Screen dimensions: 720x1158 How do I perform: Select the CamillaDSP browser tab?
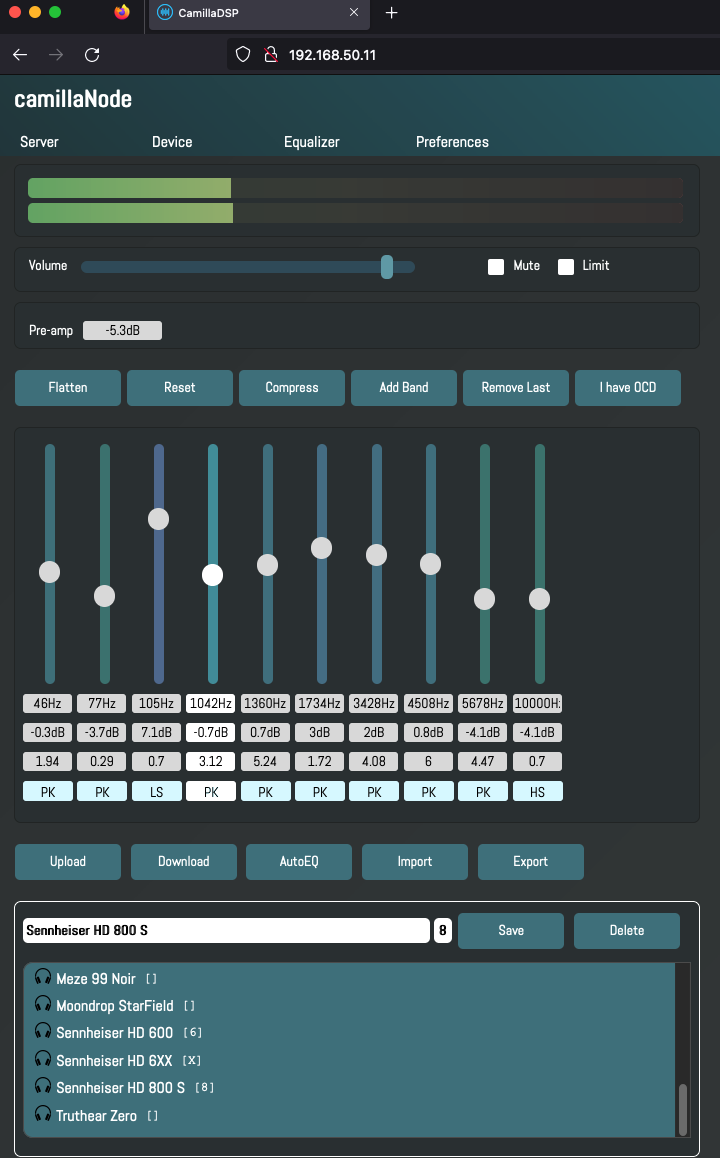tap(259, 13)
